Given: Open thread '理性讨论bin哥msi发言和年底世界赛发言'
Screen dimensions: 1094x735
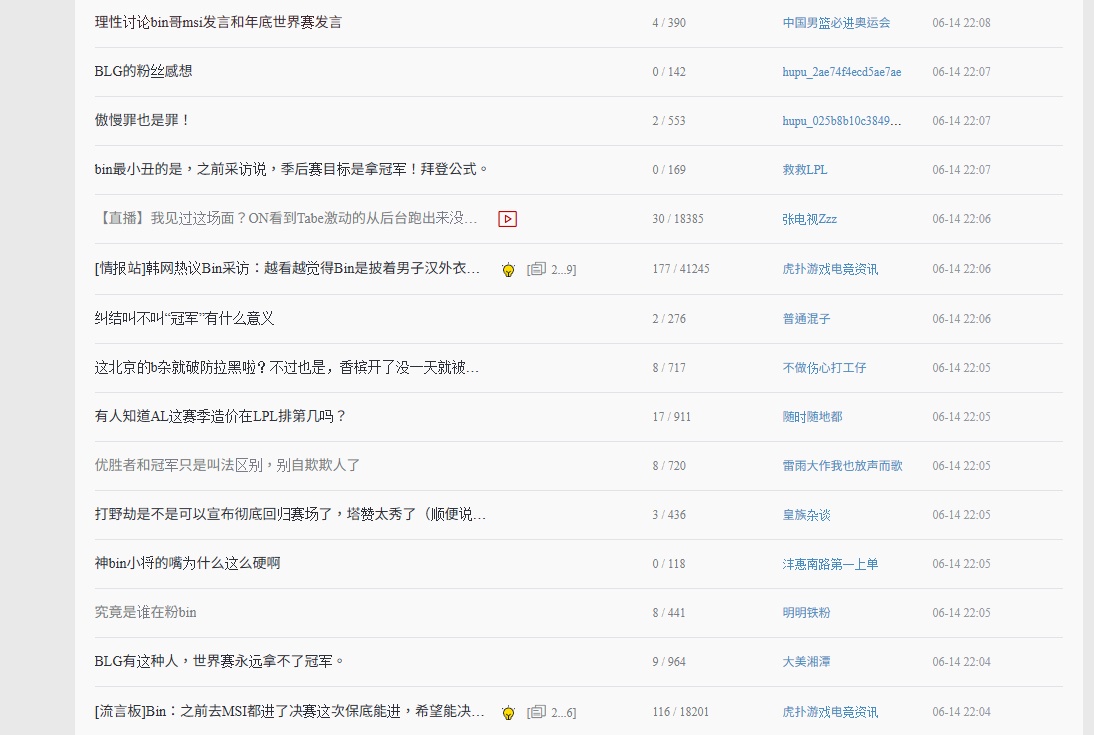Looking at the screenshot, I should [218, 22].
